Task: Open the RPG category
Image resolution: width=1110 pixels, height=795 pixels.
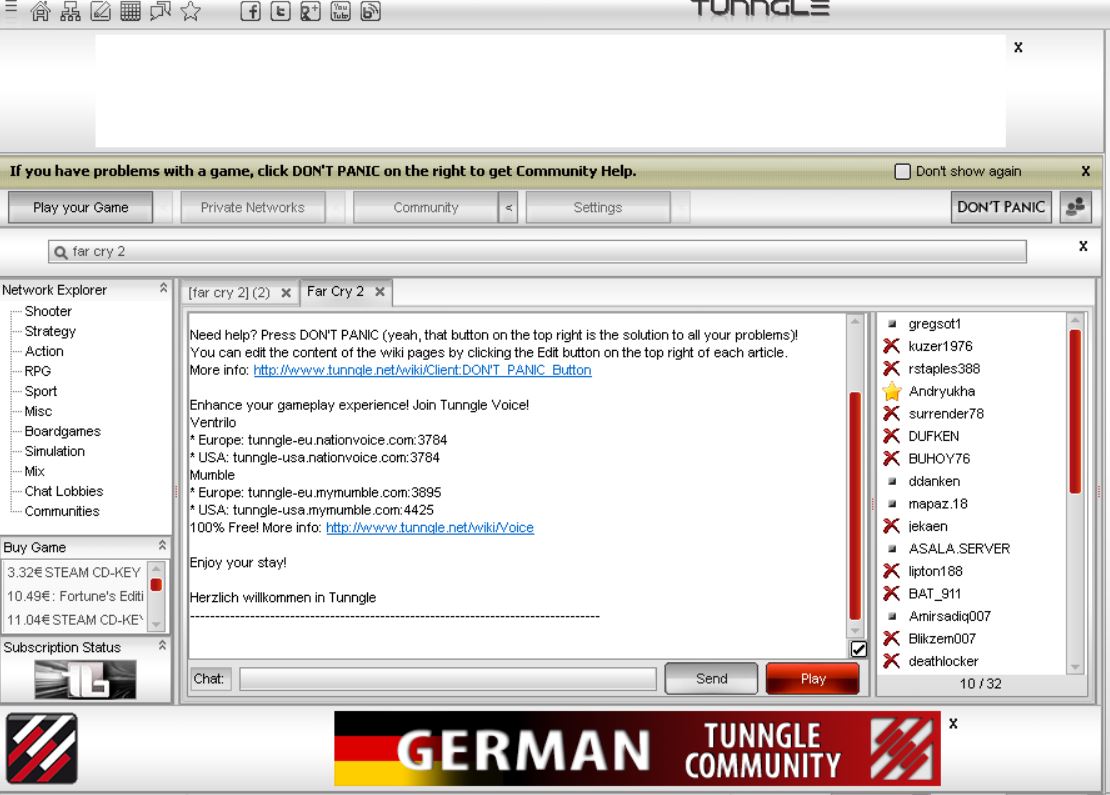Action: (x=38, y=371)
